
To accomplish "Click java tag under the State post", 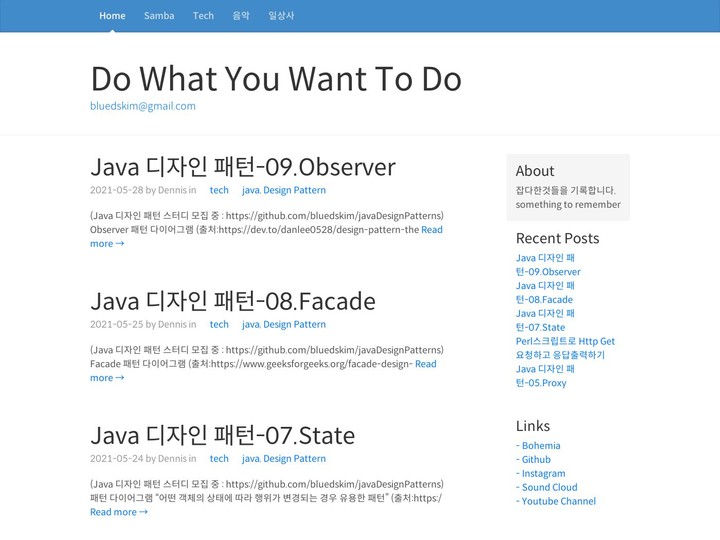I will (x=251, y=458).
